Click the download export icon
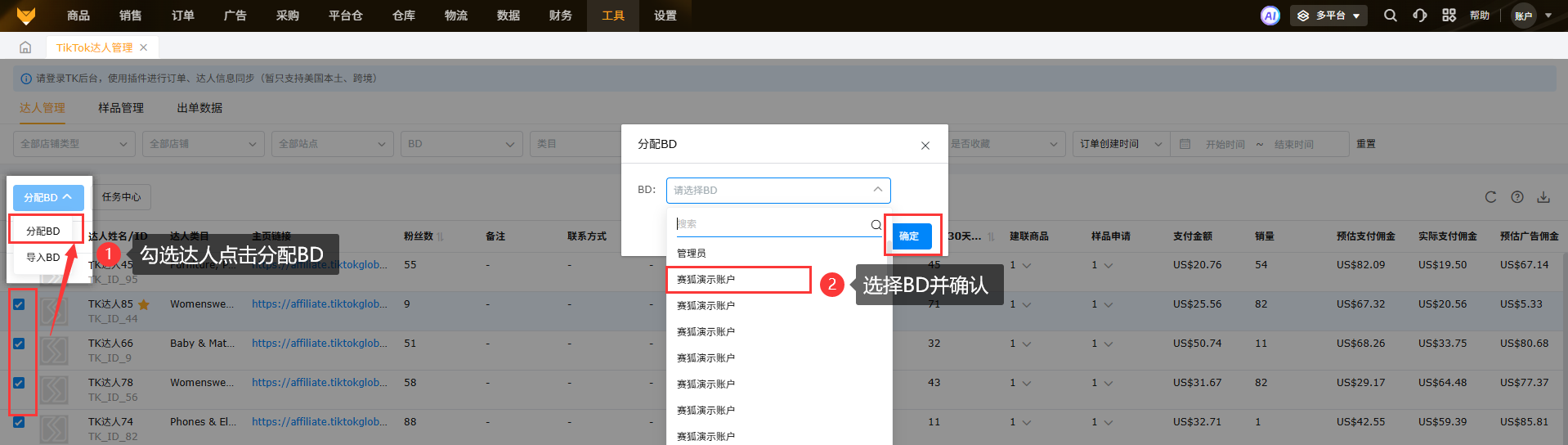Viewport: 1568px width, 445px height. tap(1543, 197)
